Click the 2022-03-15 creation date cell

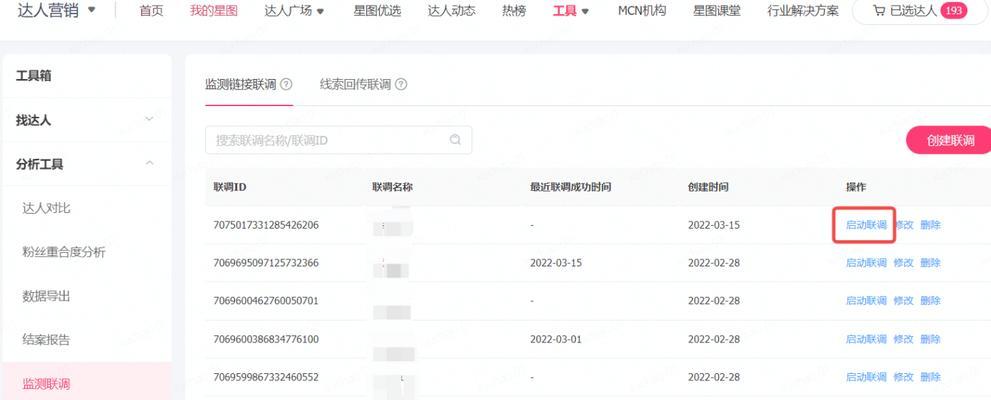[714, 225]
